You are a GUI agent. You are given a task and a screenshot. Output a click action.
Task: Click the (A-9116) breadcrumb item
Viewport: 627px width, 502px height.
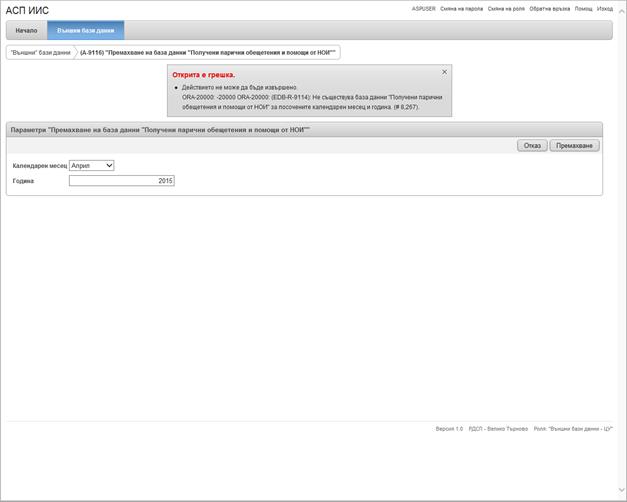pos(207,52)
